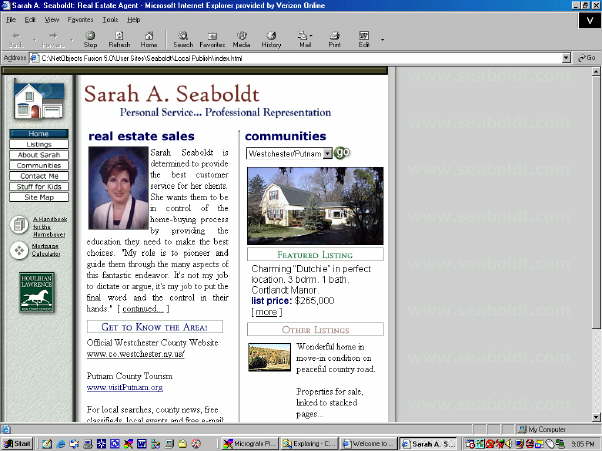Image resolution: width=602 pixels, height=451 pixels.
Task: Launch Word from the quick launch bar
Action: (141, 444)
